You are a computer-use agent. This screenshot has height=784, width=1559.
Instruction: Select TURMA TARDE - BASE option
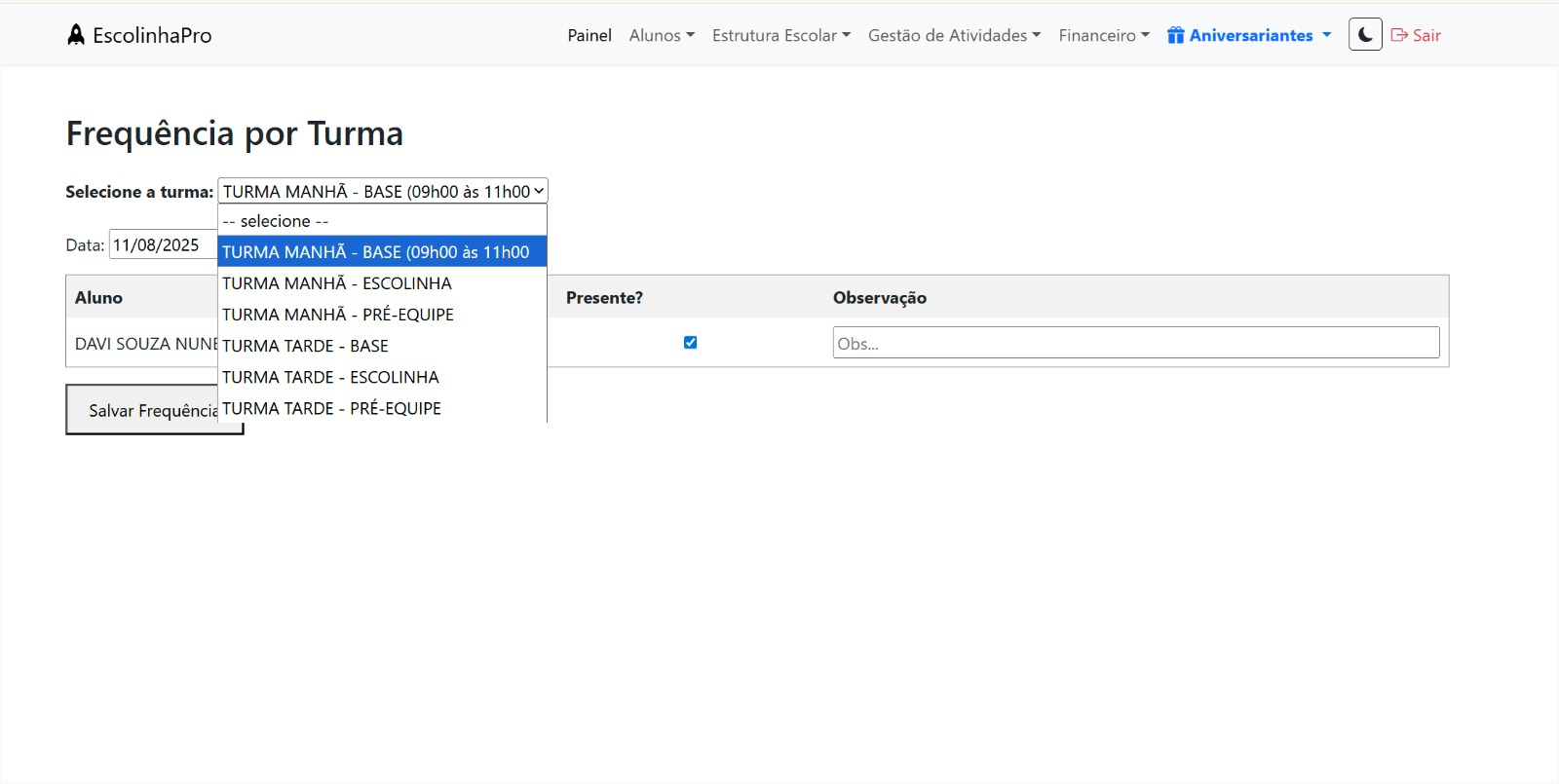point(305,346)
